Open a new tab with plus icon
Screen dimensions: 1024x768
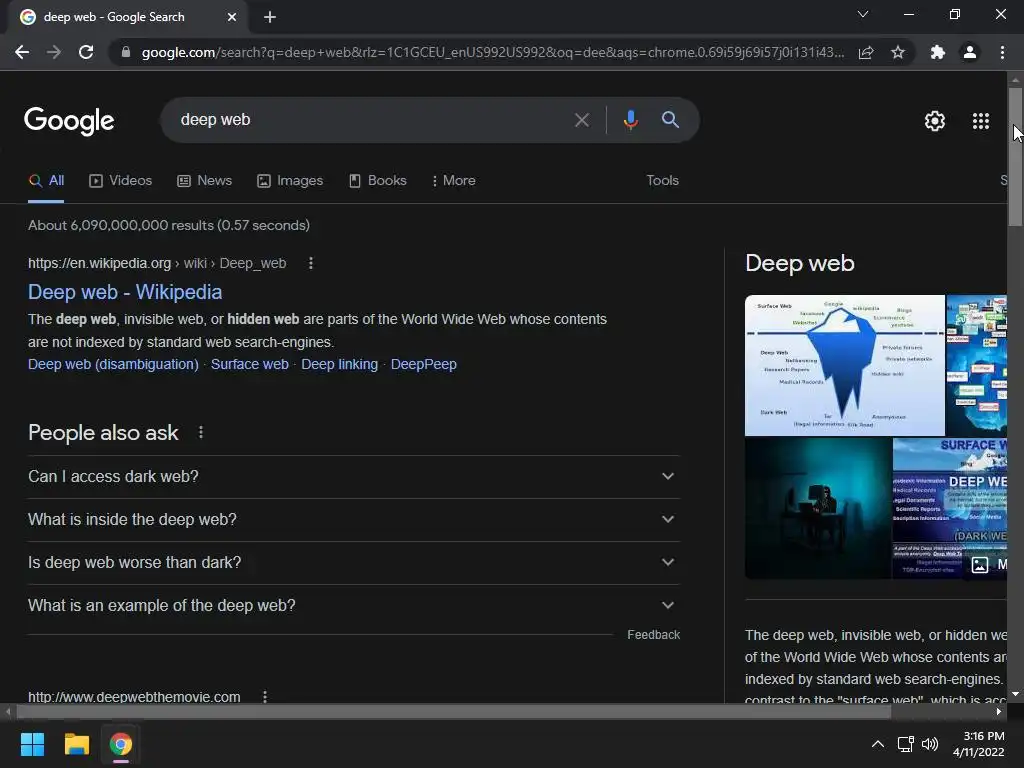tap(270, 17)
